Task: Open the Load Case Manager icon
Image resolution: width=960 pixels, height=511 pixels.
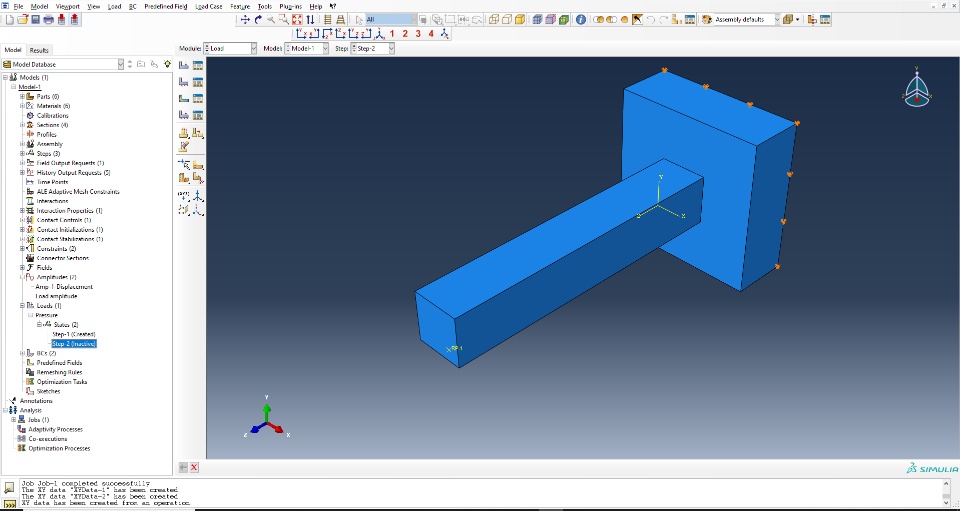Action: pos(198,115)
